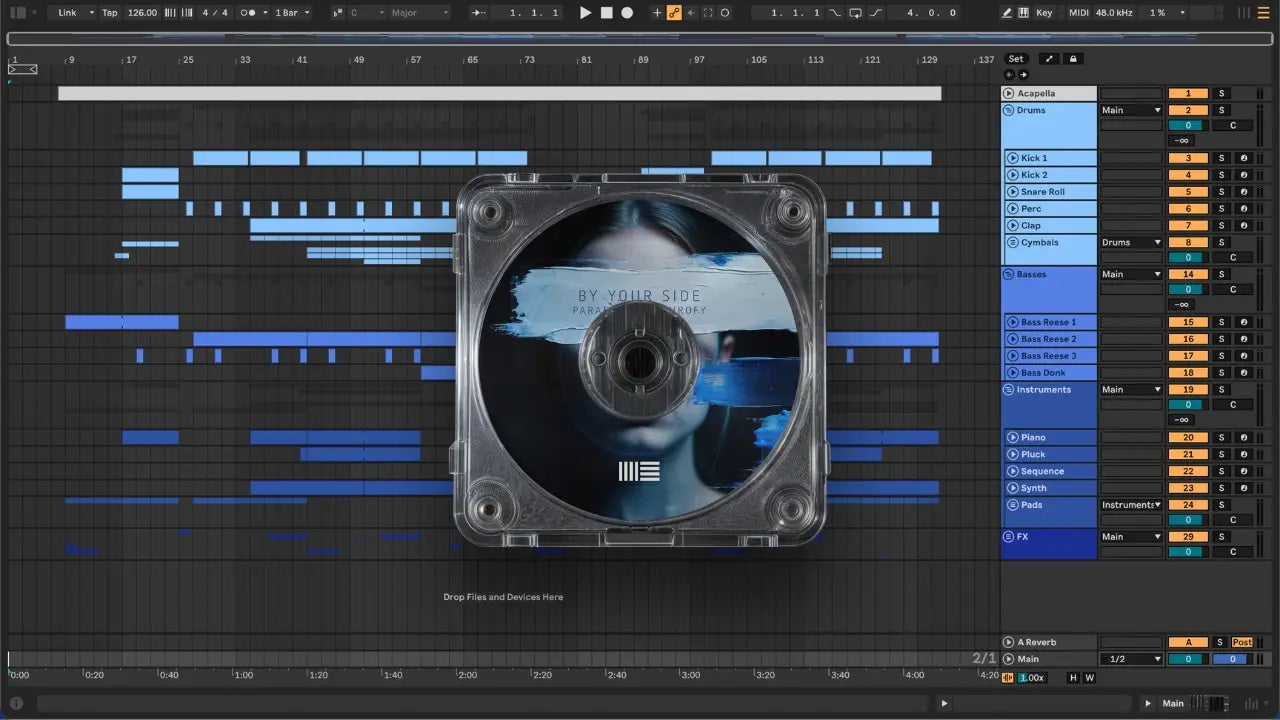Toggle the Punch-In switch

(836, 13)
